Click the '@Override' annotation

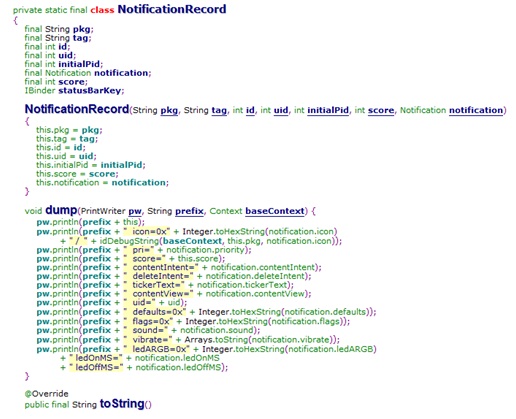tap(46, 394)
